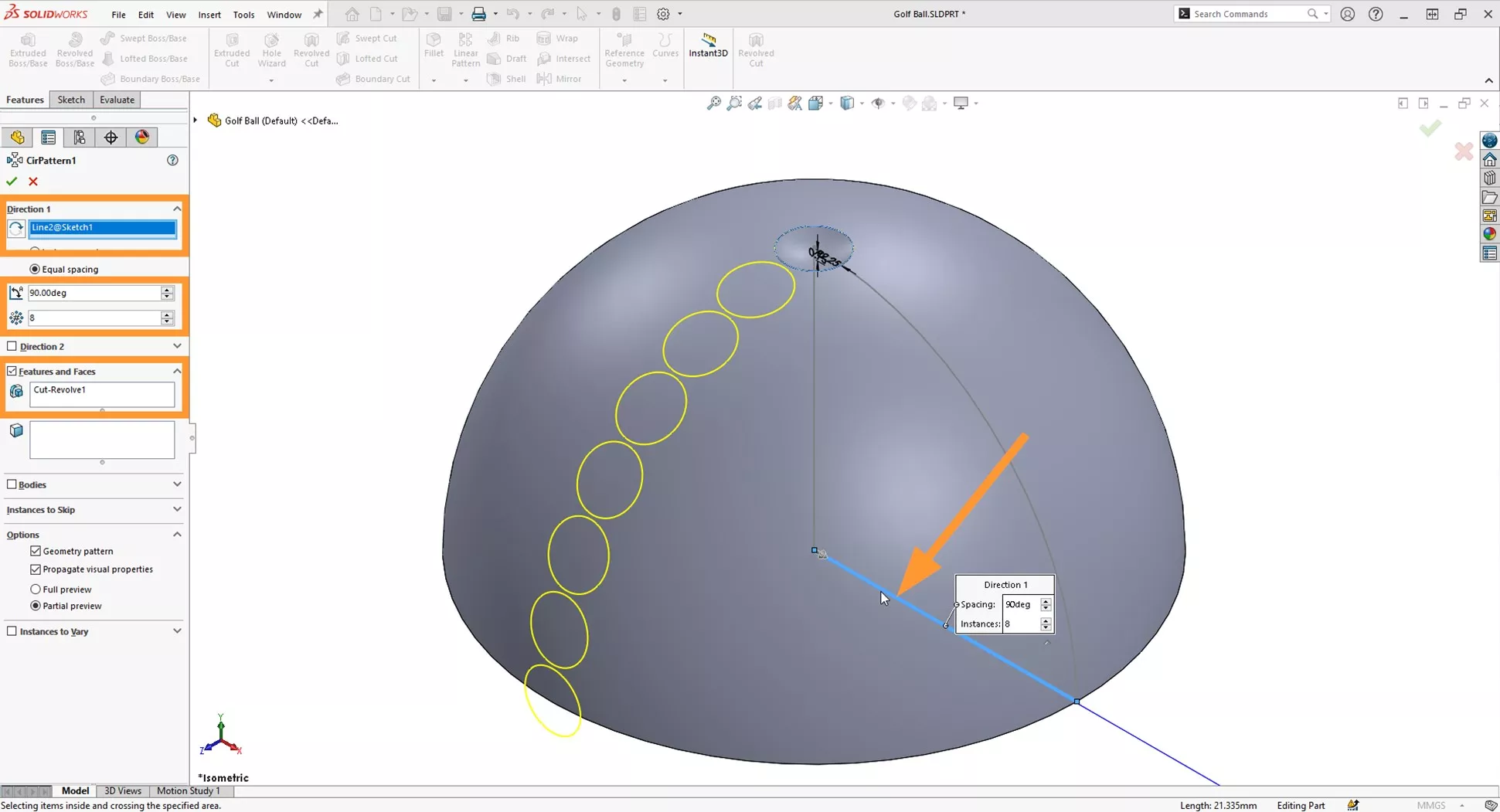The image size is (1500, 812).
Task: Accept the CirPattern1 feature with green checkmark
Action: coord(11,181)
